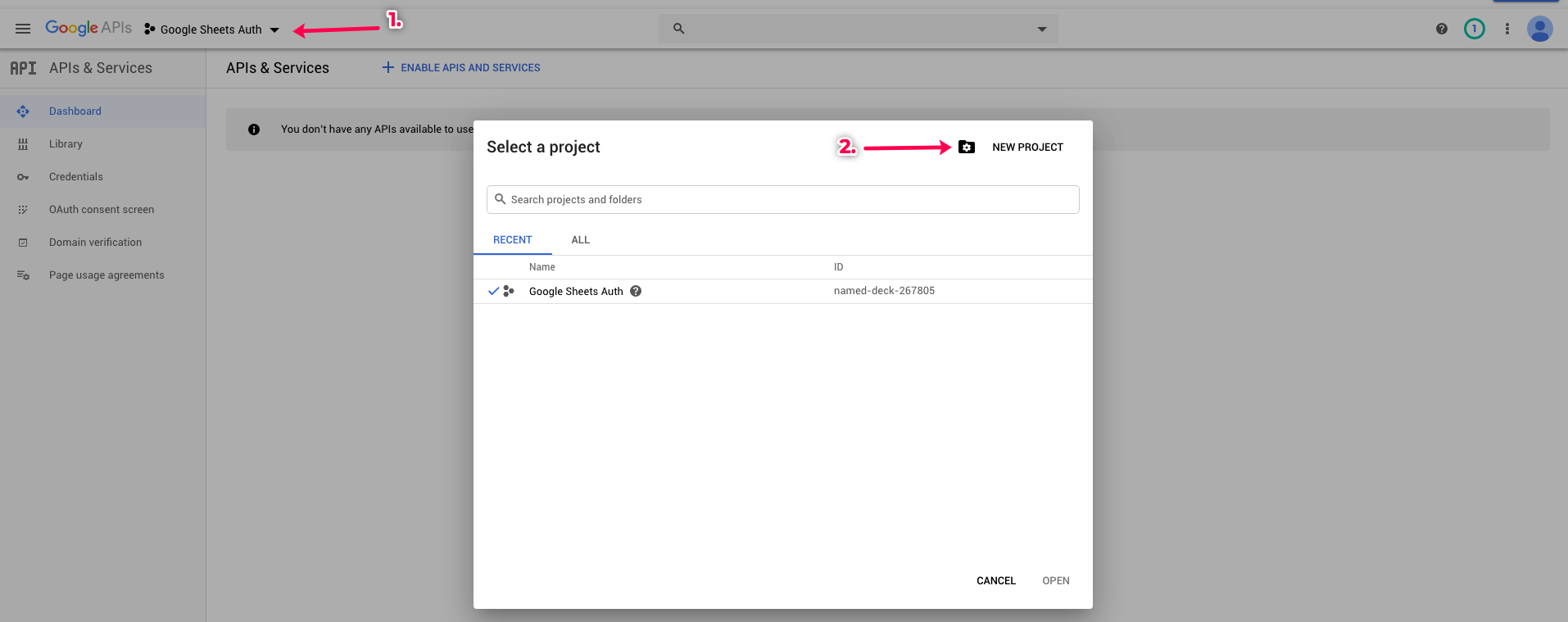Click the ID column header

click(x=839, y=267)
